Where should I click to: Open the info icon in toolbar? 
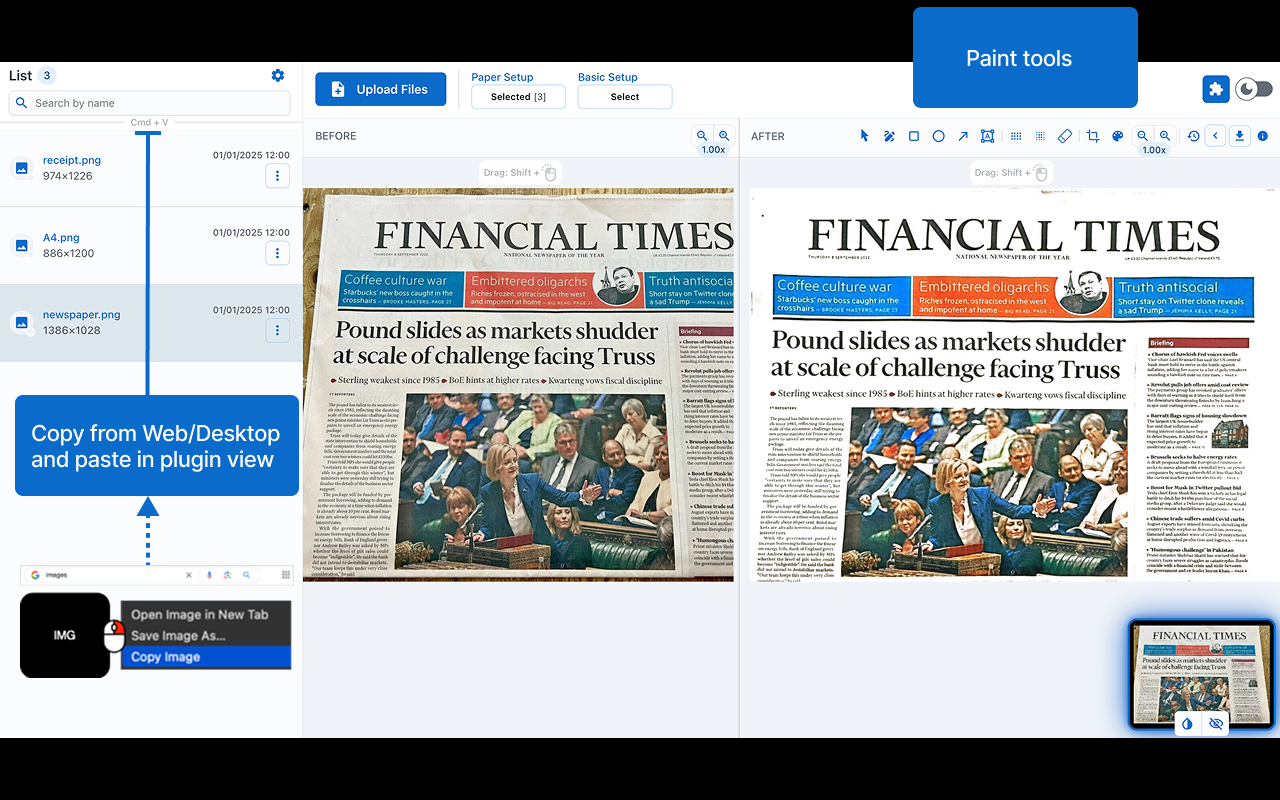(1262, 136)
